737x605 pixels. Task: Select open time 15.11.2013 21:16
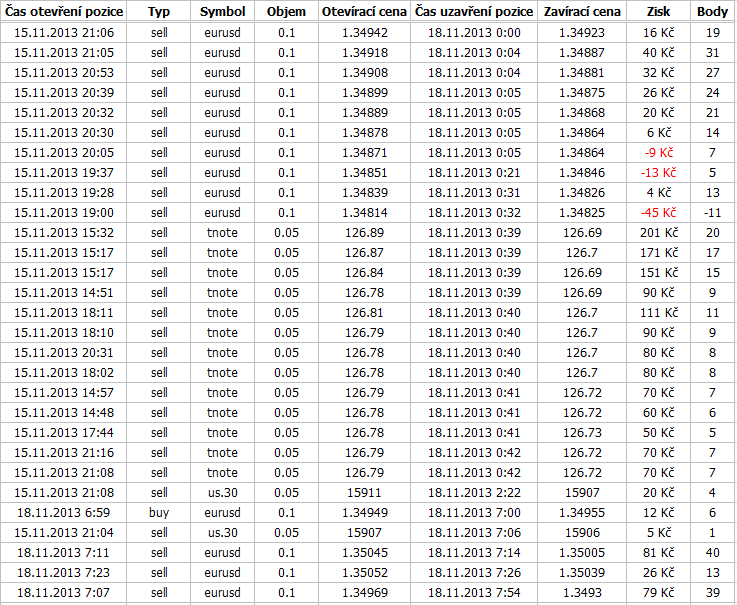pos(64,453)
